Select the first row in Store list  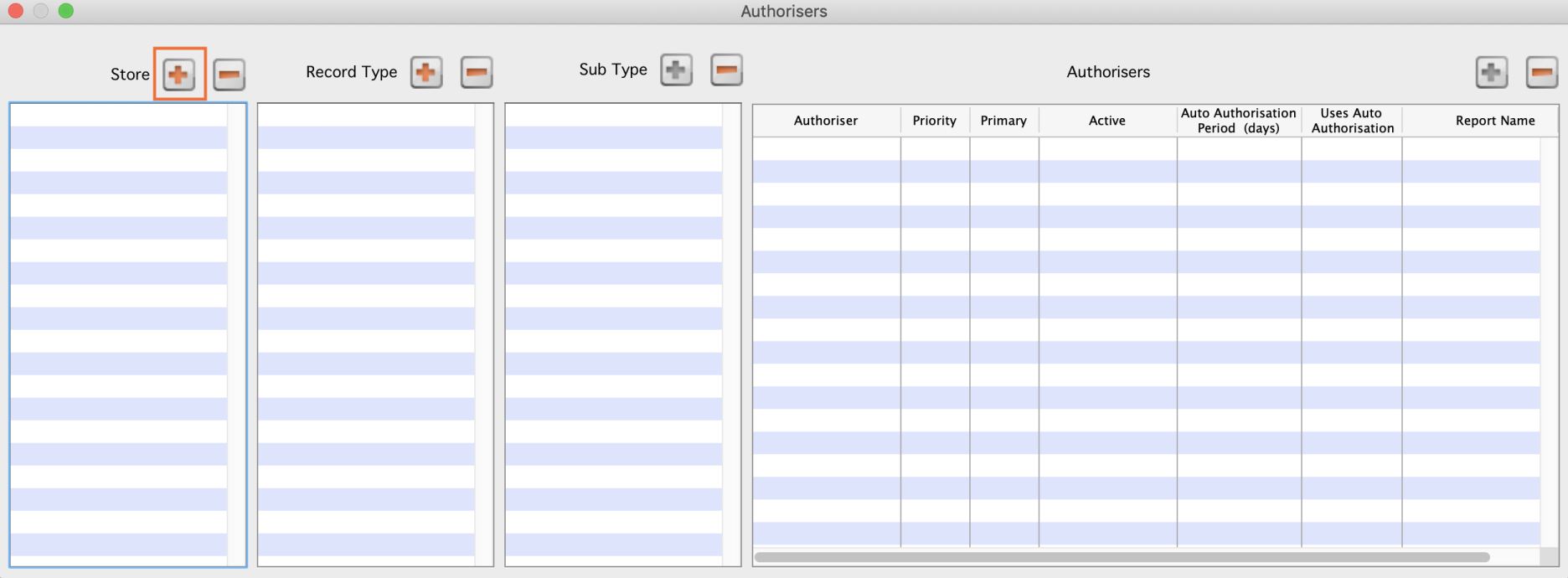119,115
